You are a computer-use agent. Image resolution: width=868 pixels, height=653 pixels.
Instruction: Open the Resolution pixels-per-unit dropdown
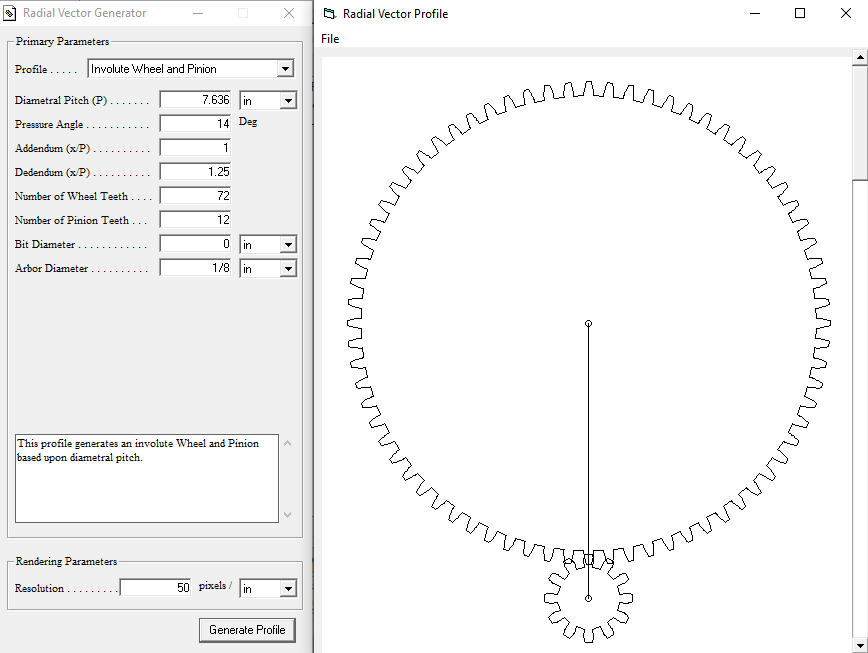pyautogui.click(x=289, y=587)
